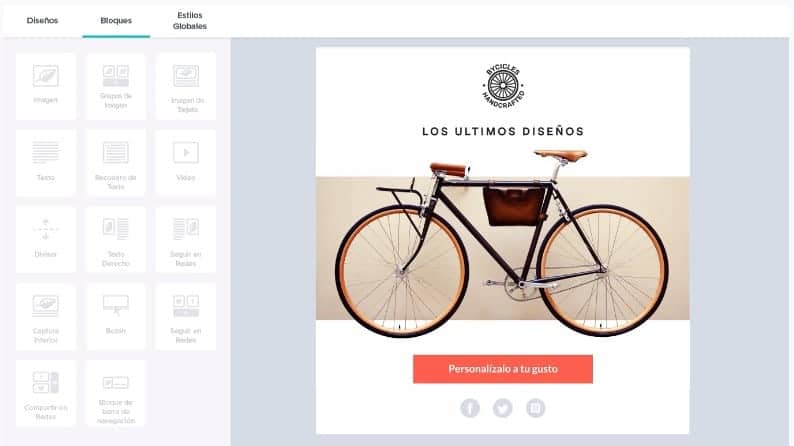The height and width of the screenshot is (446, 794).
Task: Choose the Imagen de Tarjeta block
Action: [x=186, y=87]
